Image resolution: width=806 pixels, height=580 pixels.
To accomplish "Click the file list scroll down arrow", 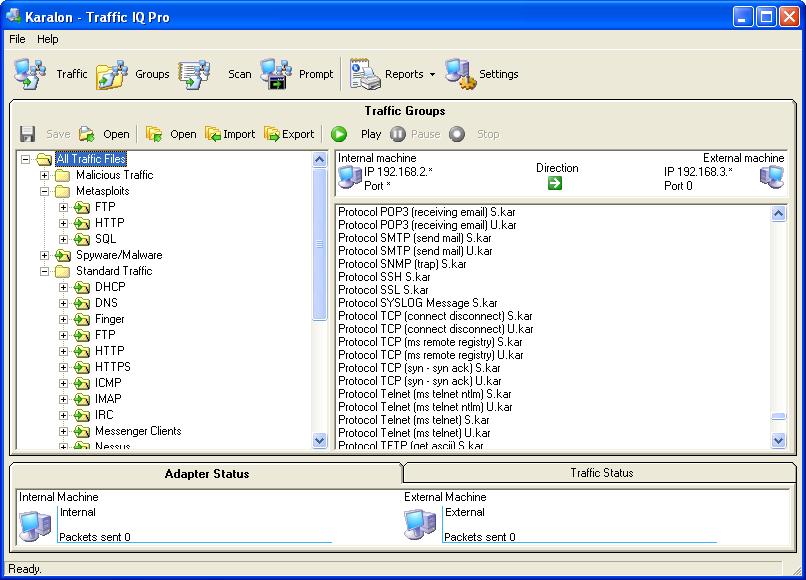I will pyautogui.click(x=778, y=440).
